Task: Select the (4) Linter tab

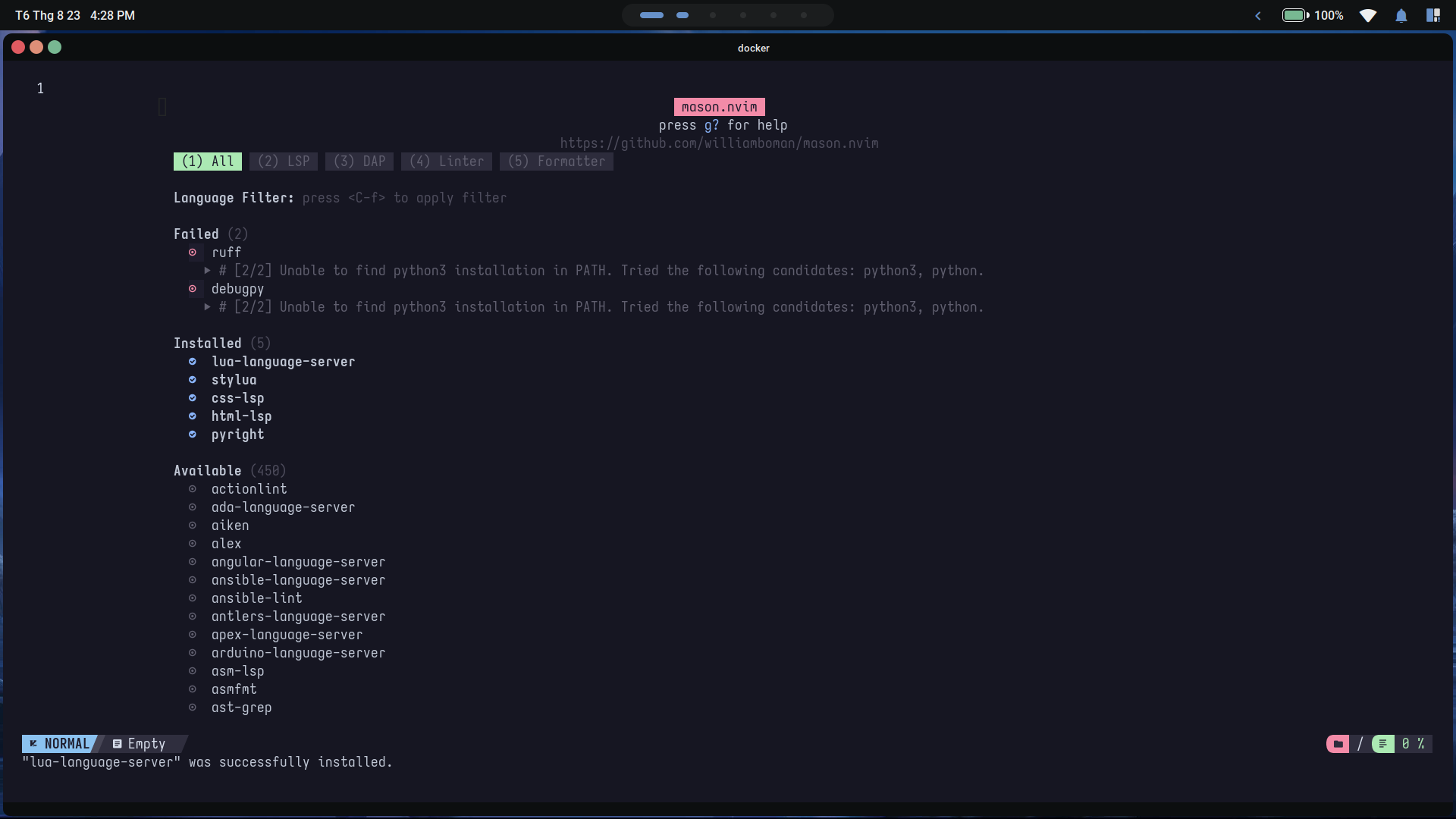Action: [447, 162]
